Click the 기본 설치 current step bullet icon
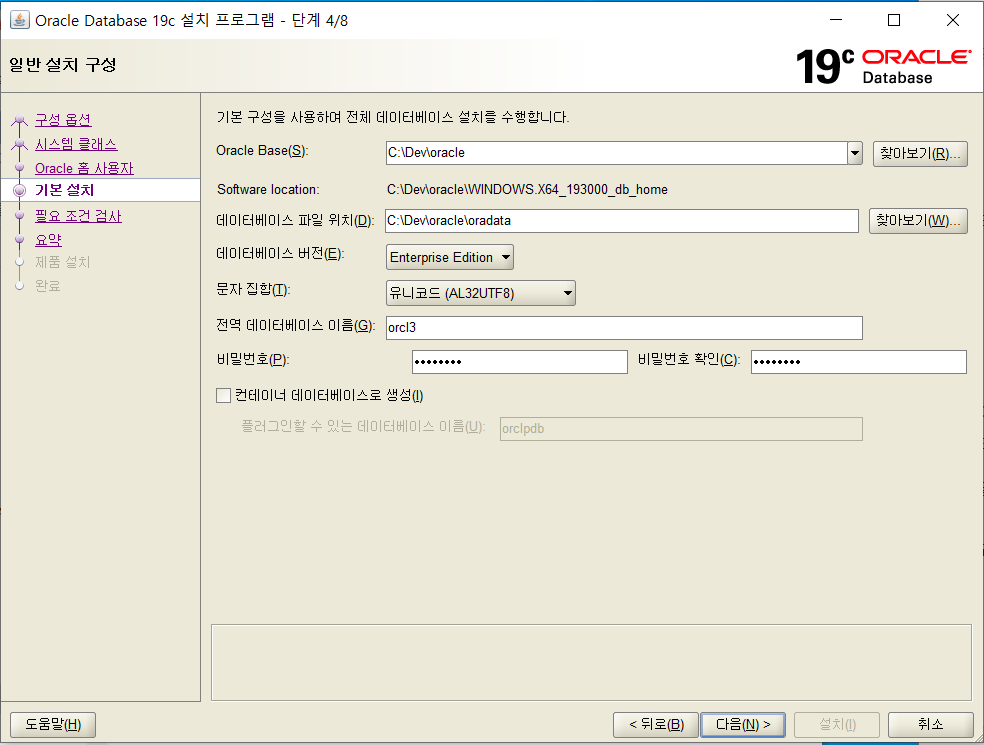Image resolution: width=984 pixels, height=745 pixels. click(19, 190)
